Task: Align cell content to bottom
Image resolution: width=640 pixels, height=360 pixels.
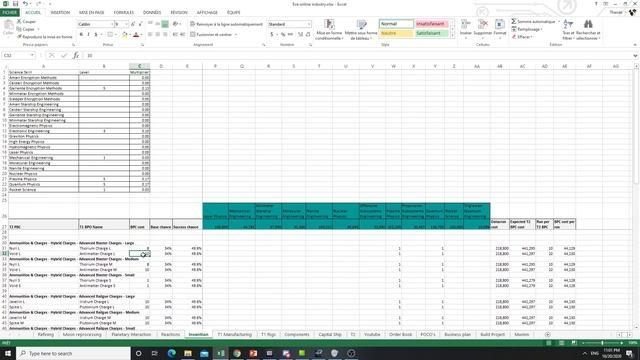Action: pyautogui.click(x=165, y=24)
